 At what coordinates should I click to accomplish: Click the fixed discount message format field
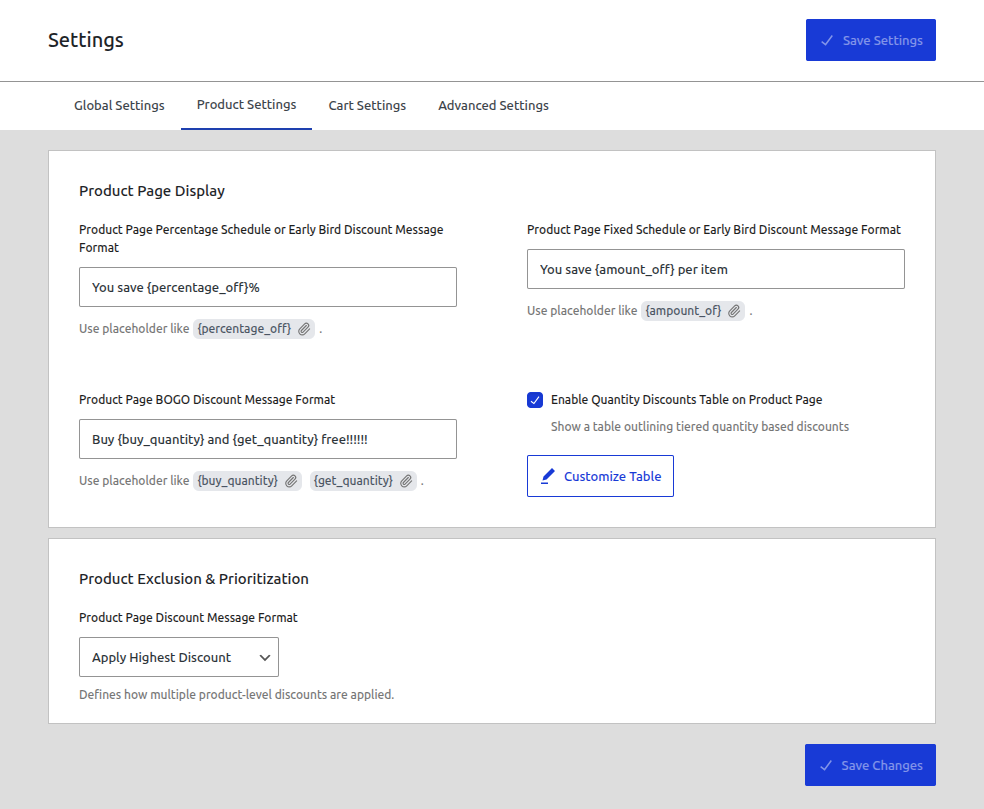click(x=715, y=269)
